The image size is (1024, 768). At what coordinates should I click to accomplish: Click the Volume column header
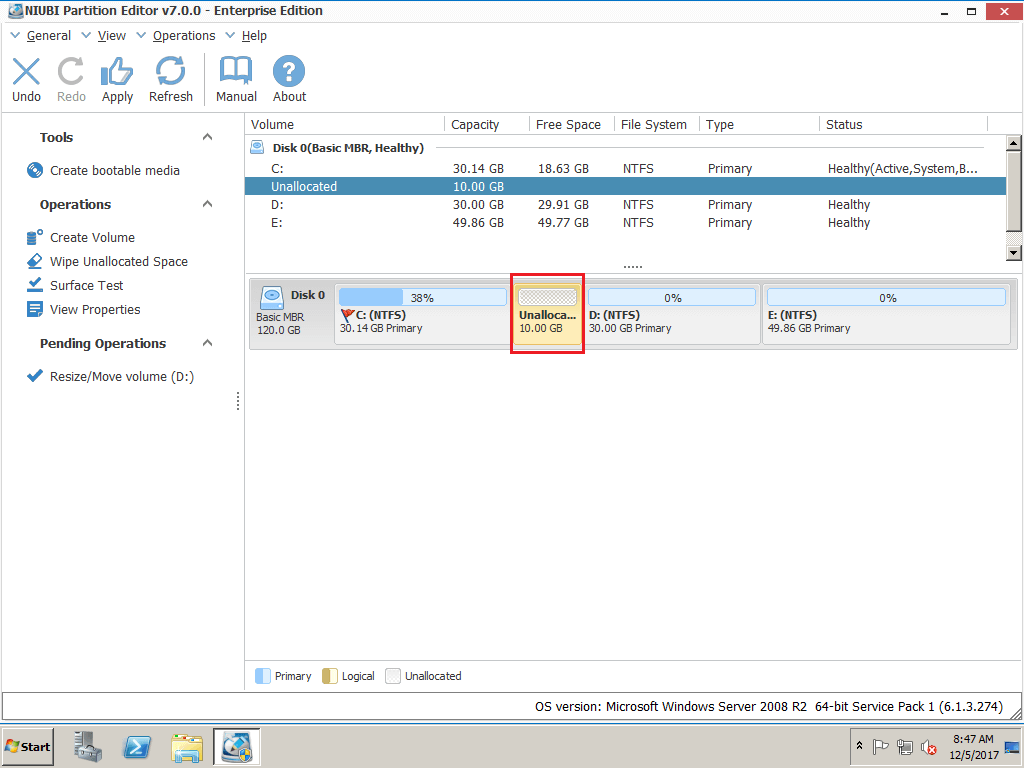[x=345, y=124]
